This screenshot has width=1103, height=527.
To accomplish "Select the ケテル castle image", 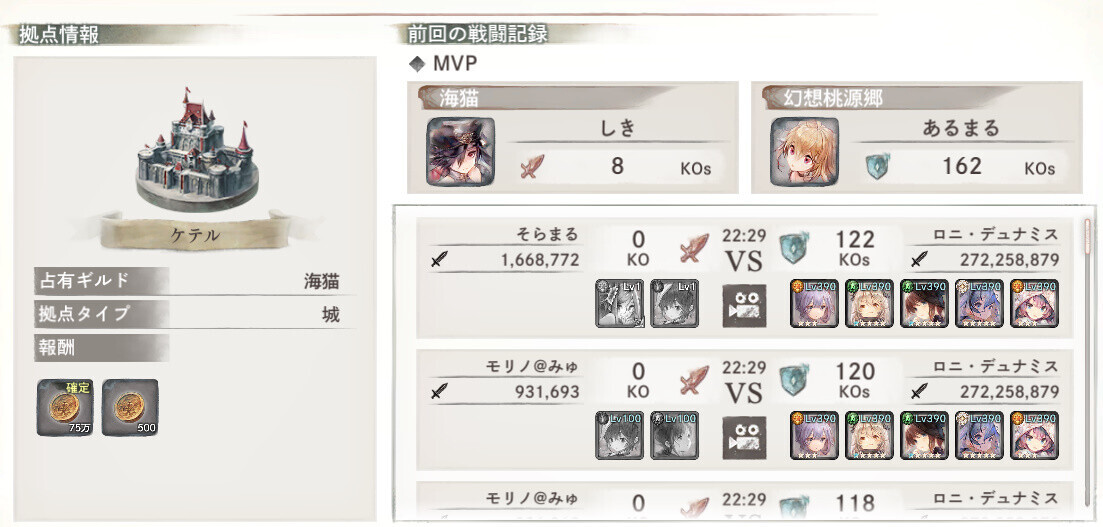I will pos(196,150).
